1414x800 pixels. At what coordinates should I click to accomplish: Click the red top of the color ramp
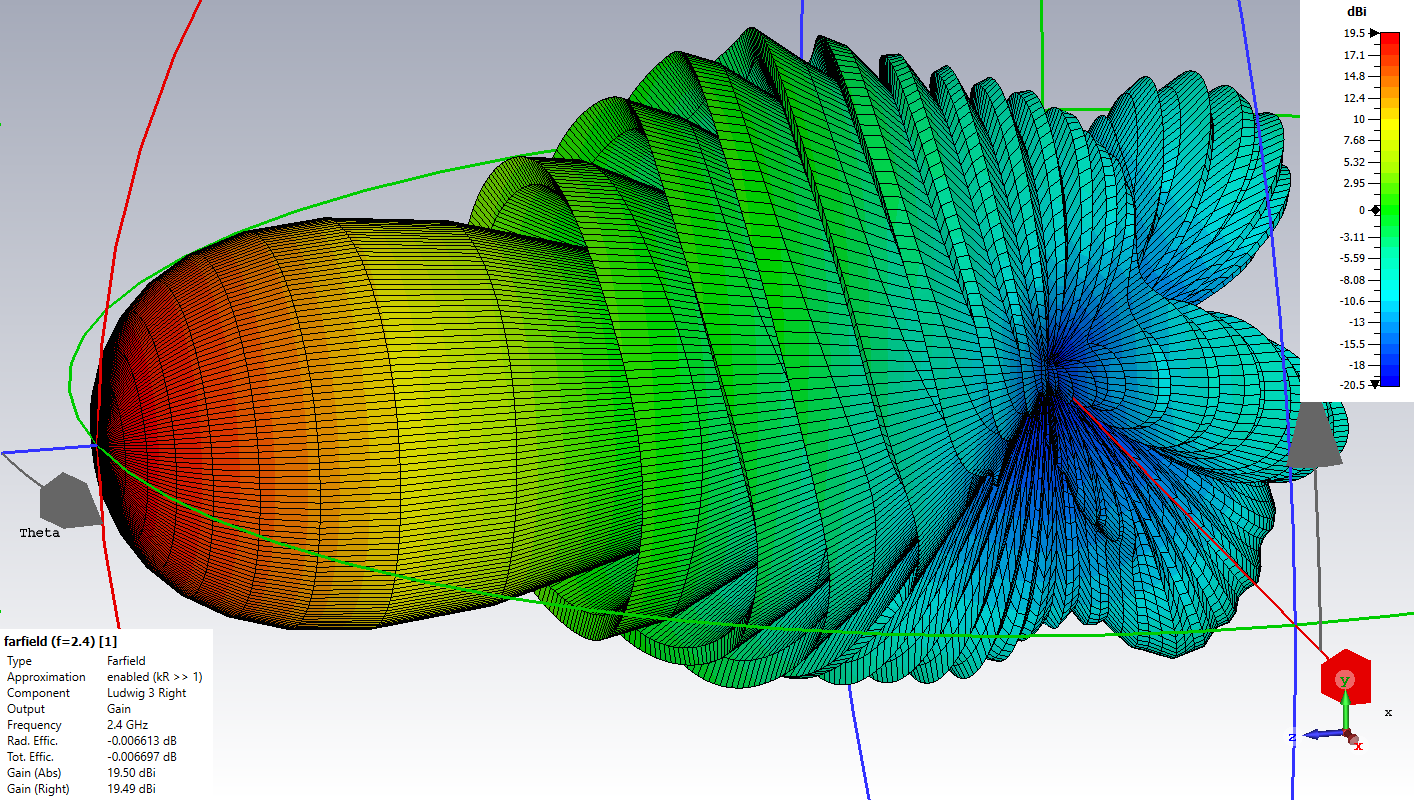click(x=1390, y=42)
